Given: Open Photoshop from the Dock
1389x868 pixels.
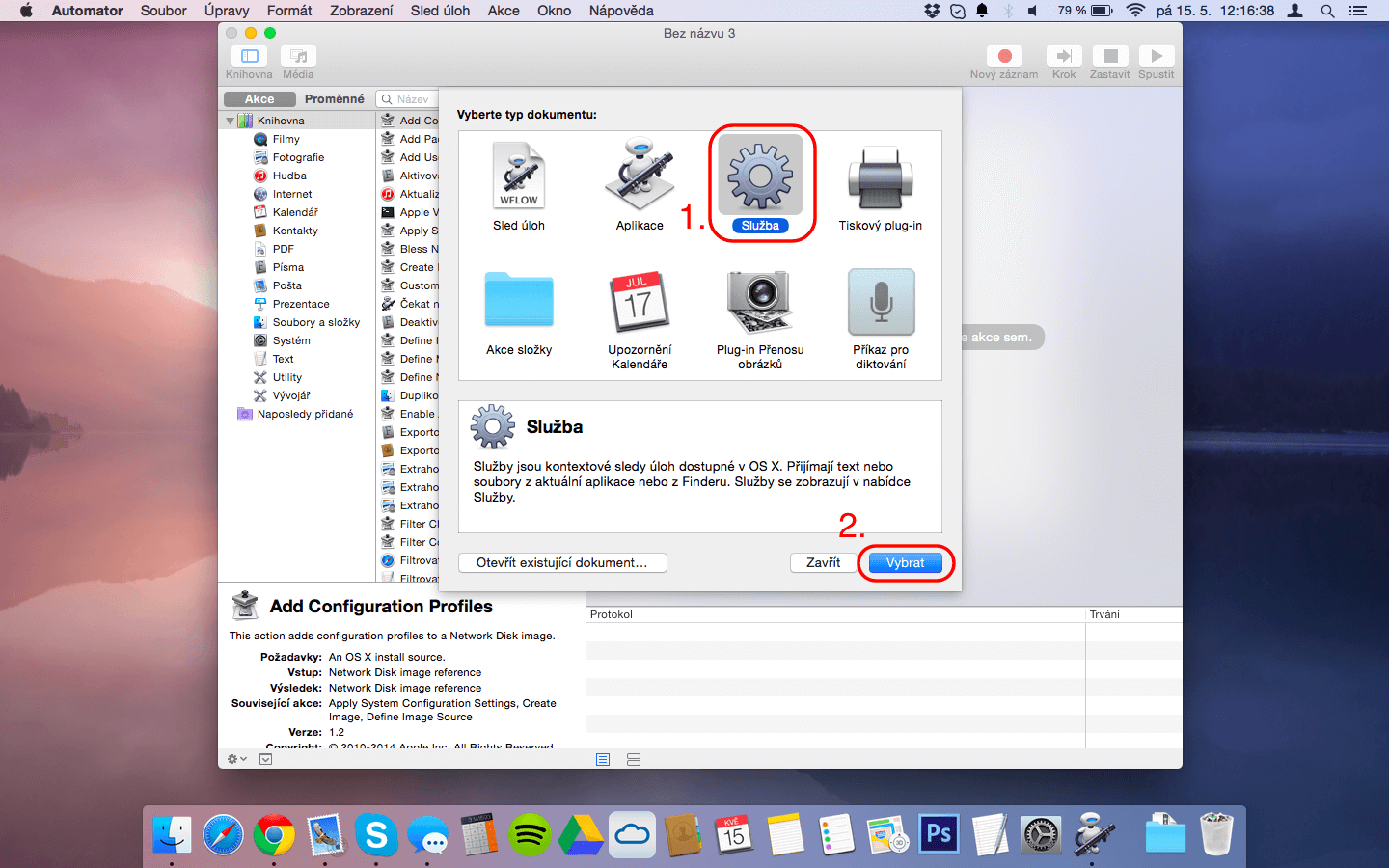Looking at the screenshot, I should pyautogui.click(x=939, y=834).
